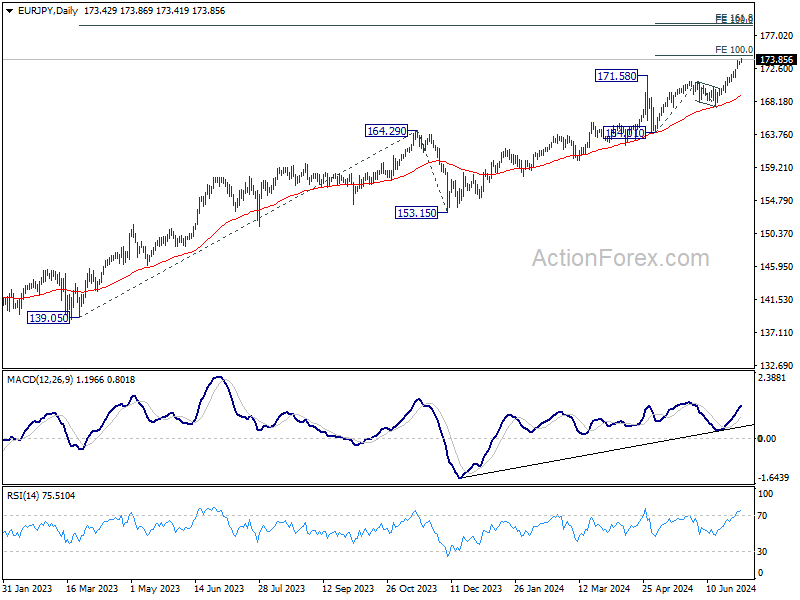This screenshot has width=800, height=600.
Task: Click the 141.530 price axis value
Action: [x=777, y=299]
